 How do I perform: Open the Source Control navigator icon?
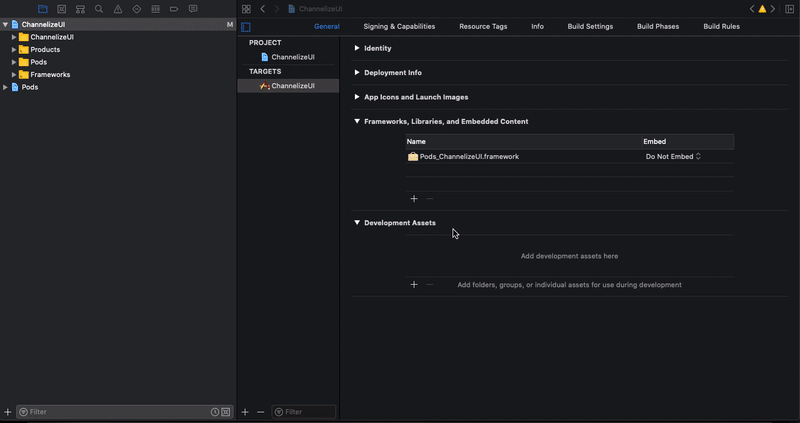pos(62,9)
